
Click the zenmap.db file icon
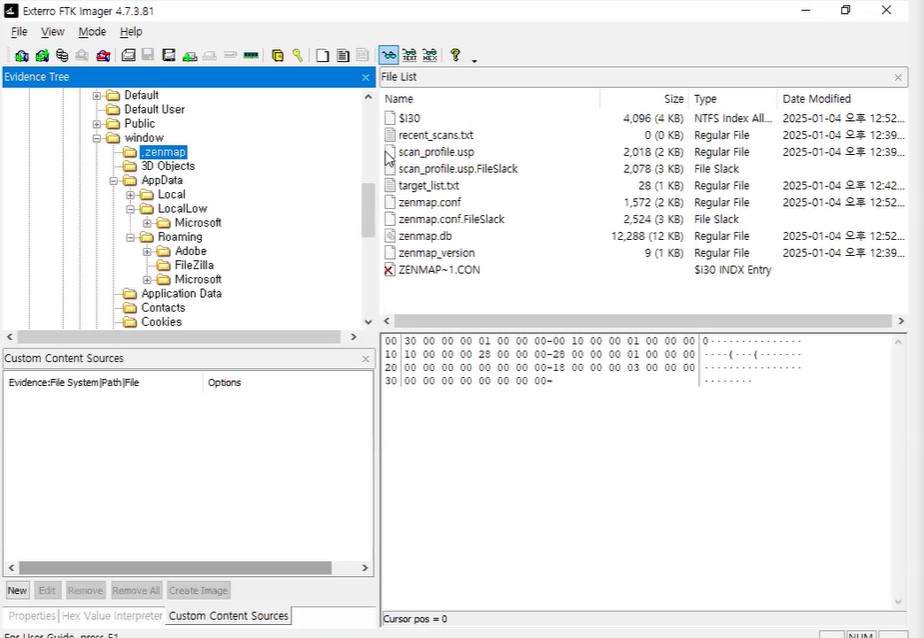point(389,236)
